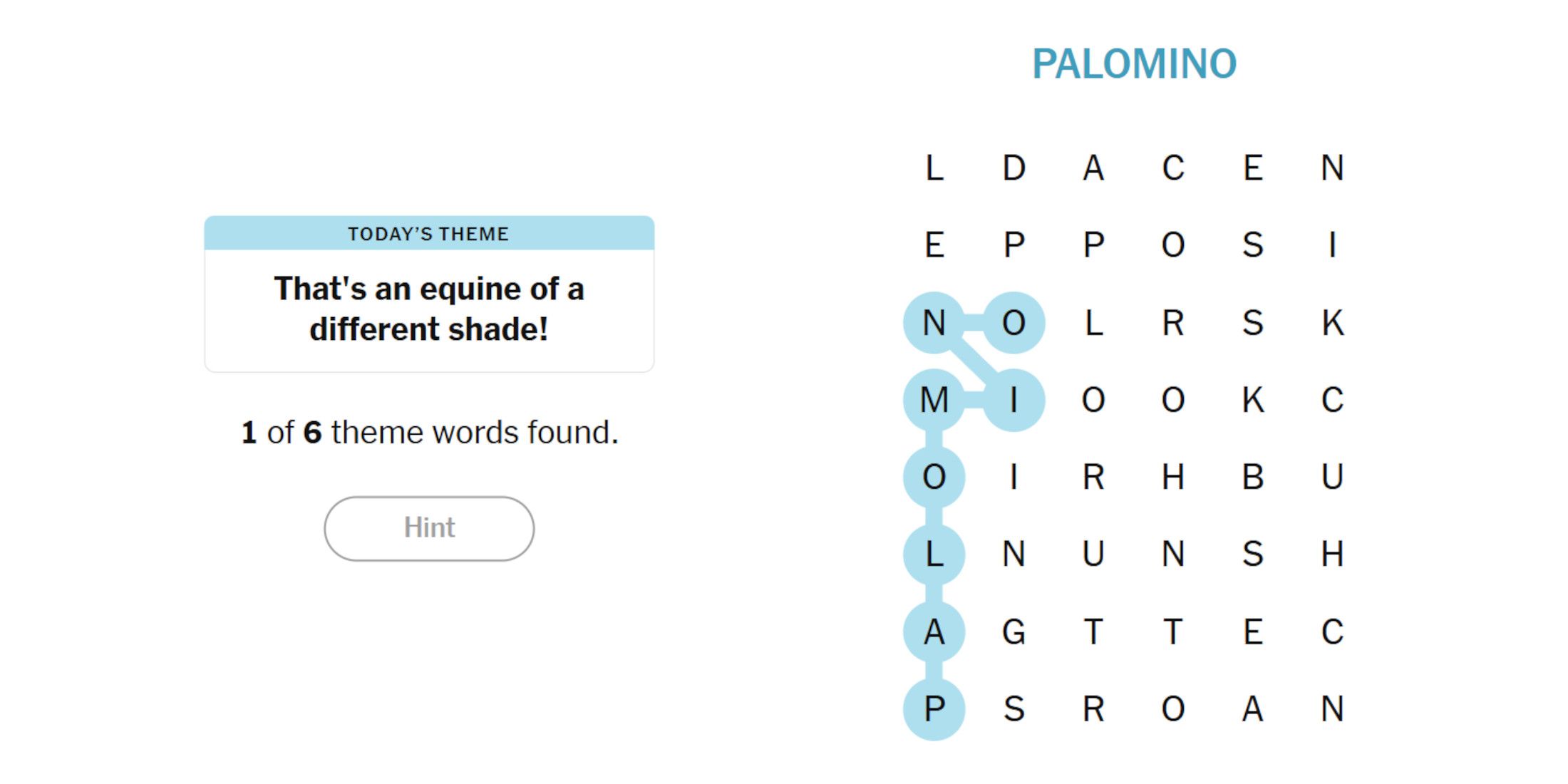Click the PALOMINO found word title

[x=1134, y=64]
